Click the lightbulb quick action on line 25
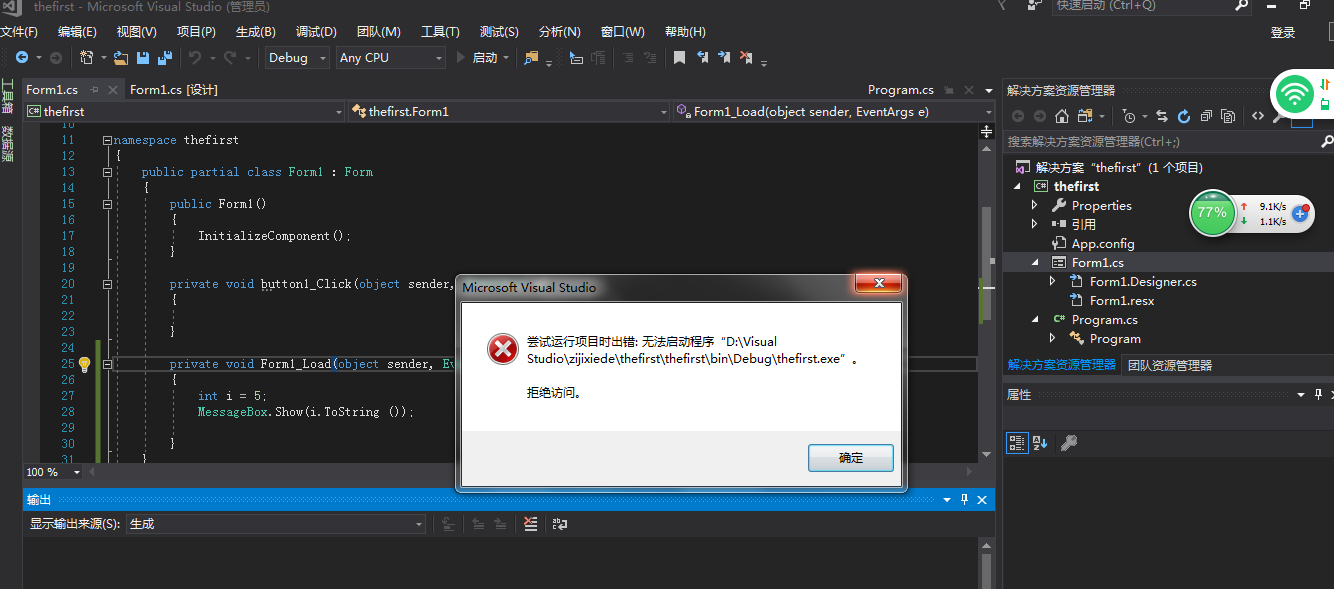Image resolution: width=1334 pixels, height=589 pixels. pos(84,364)
